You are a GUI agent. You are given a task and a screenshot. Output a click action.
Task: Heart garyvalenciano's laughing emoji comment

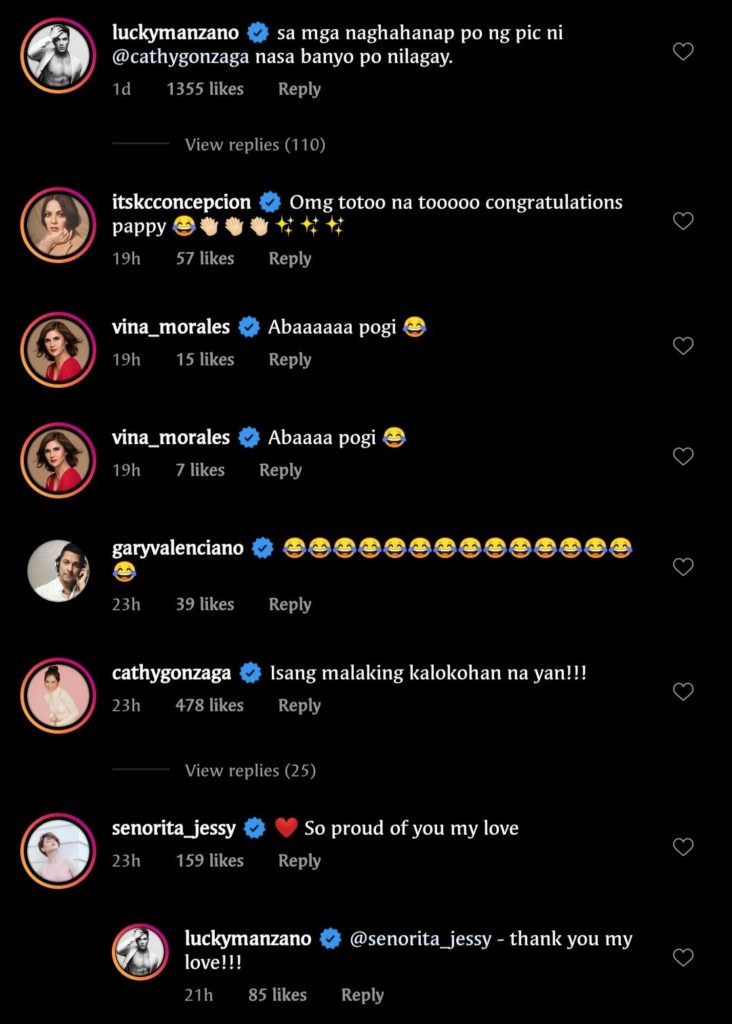(683, 567)
